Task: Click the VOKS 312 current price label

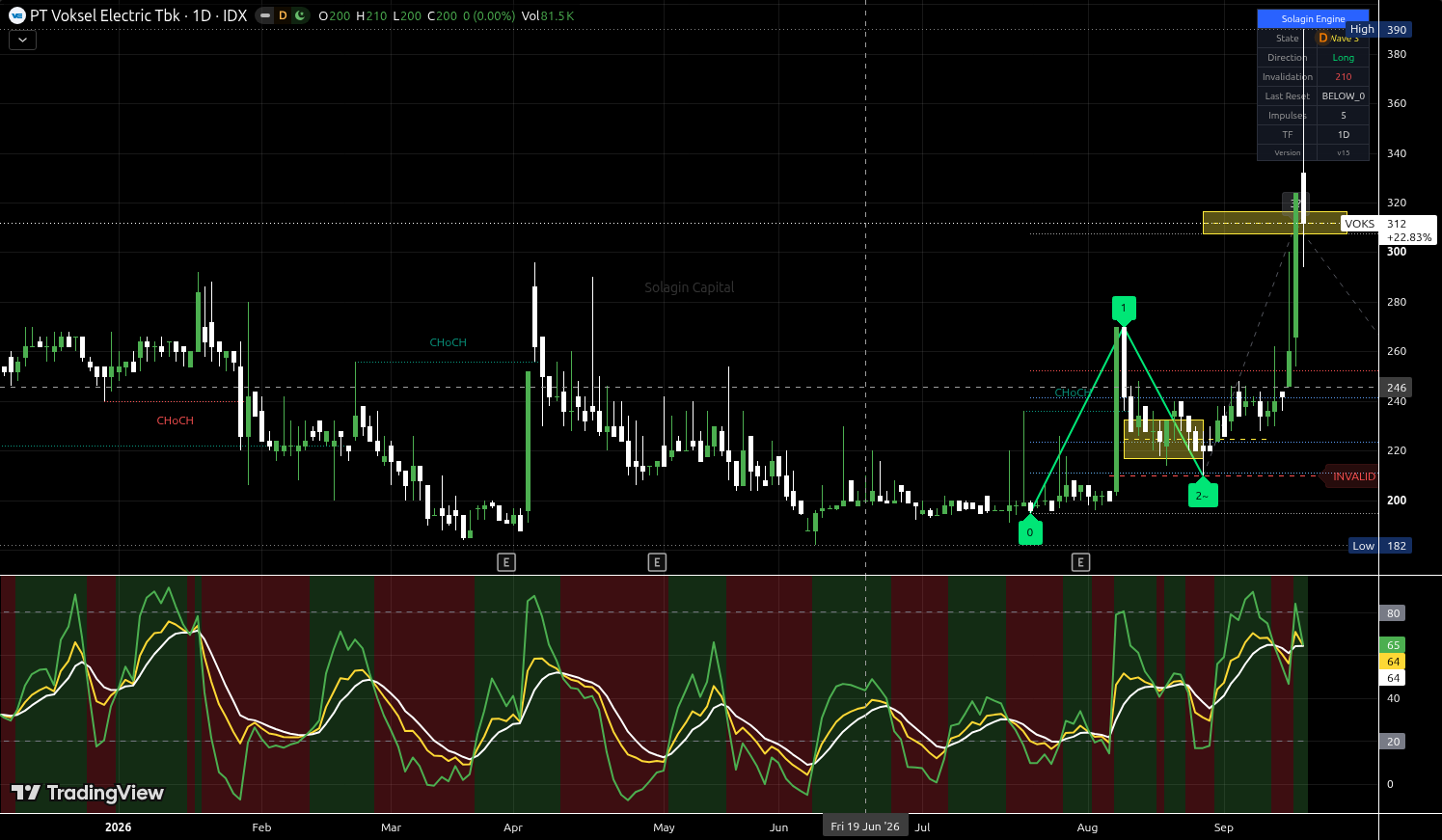Action: click(1388, 230)
